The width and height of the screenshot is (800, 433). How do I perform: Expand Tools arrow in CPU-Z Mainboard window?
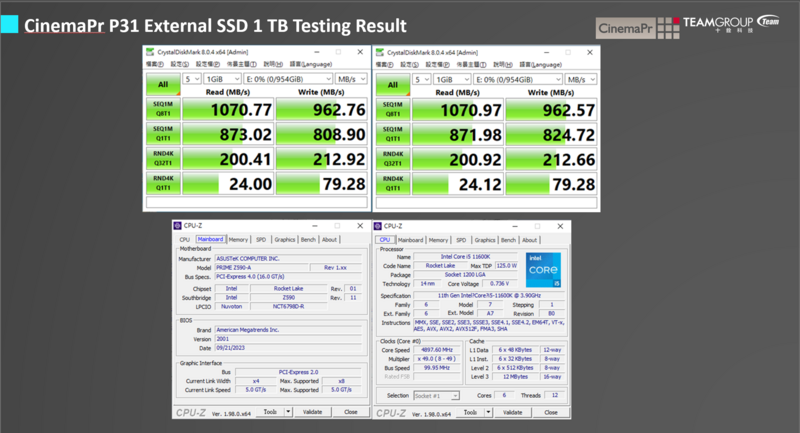pyautogui.click(x=288, y=412)
